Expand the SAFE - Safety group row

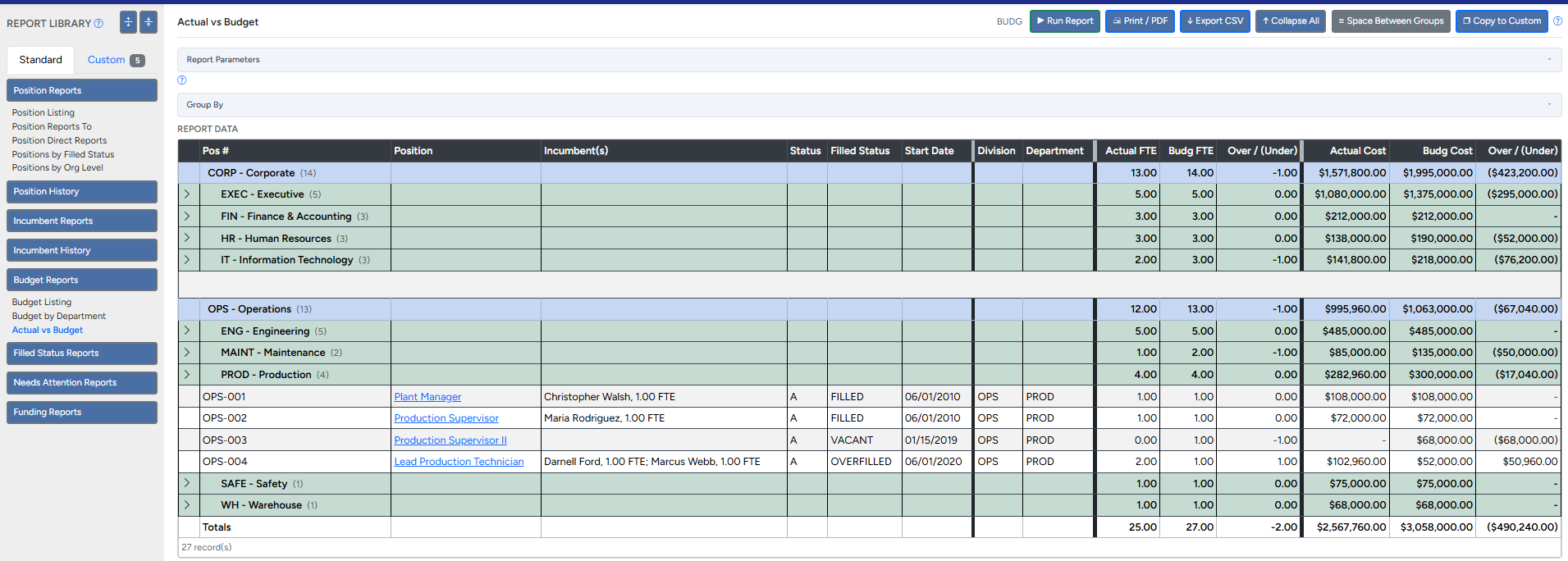(187, 484)
